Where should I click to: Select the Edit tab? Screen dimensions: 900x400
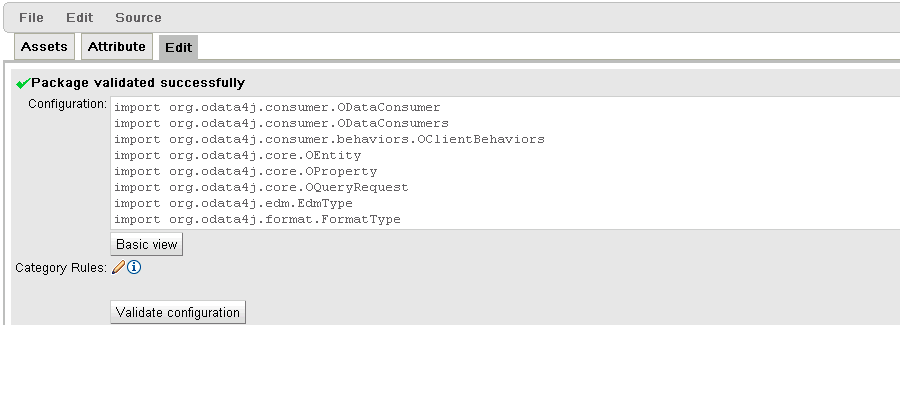[179, 48]
